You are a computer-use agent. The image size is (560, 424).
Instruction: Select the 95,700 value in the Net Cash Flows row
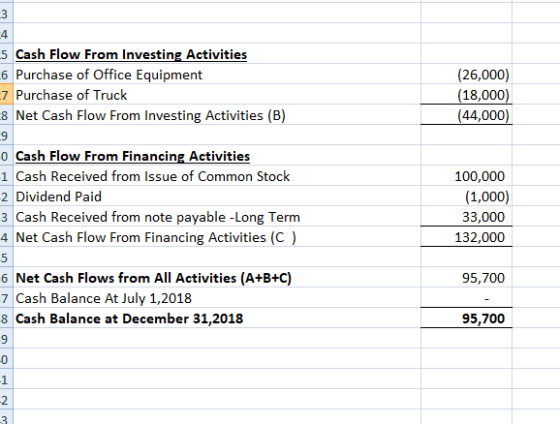click(x=466, y=278)
